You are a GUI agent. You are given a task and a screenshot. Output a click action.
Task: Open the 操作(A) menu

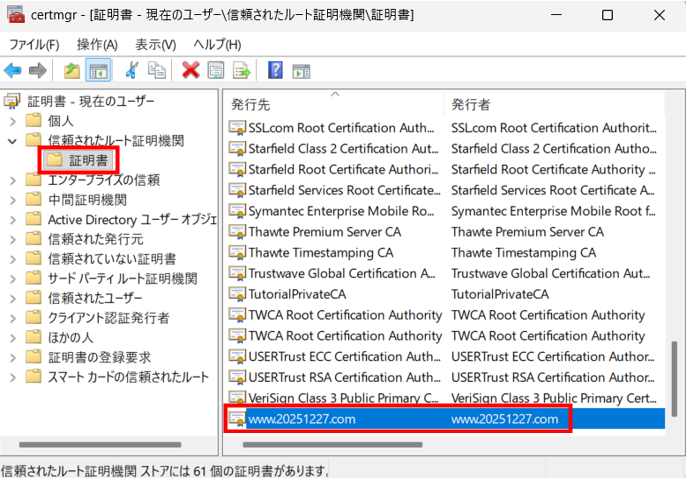click(x=97, y=45)
